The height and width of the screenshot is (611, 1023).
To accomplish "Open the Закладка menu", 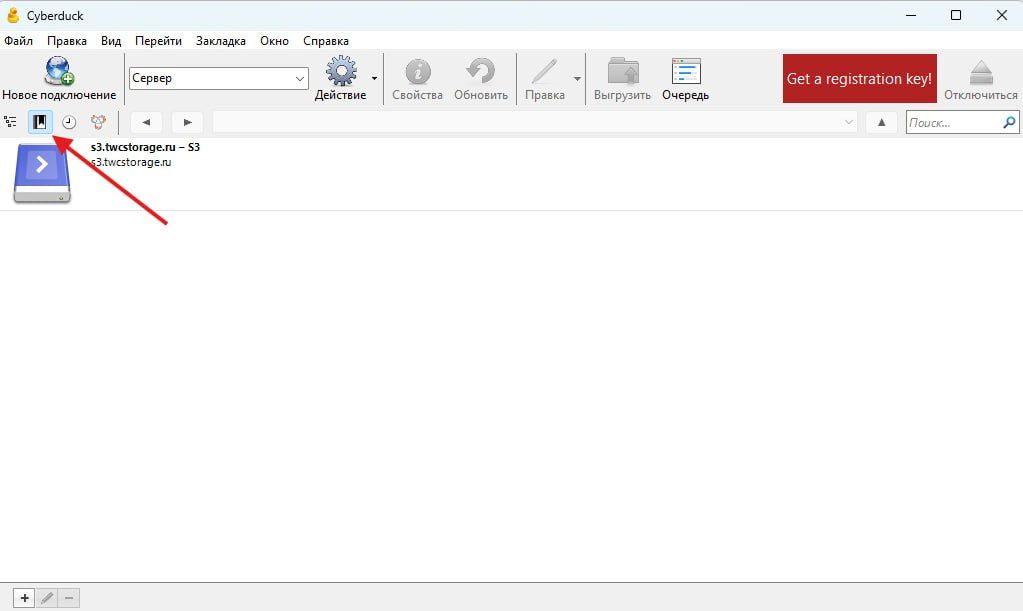I will coord(221,40).
